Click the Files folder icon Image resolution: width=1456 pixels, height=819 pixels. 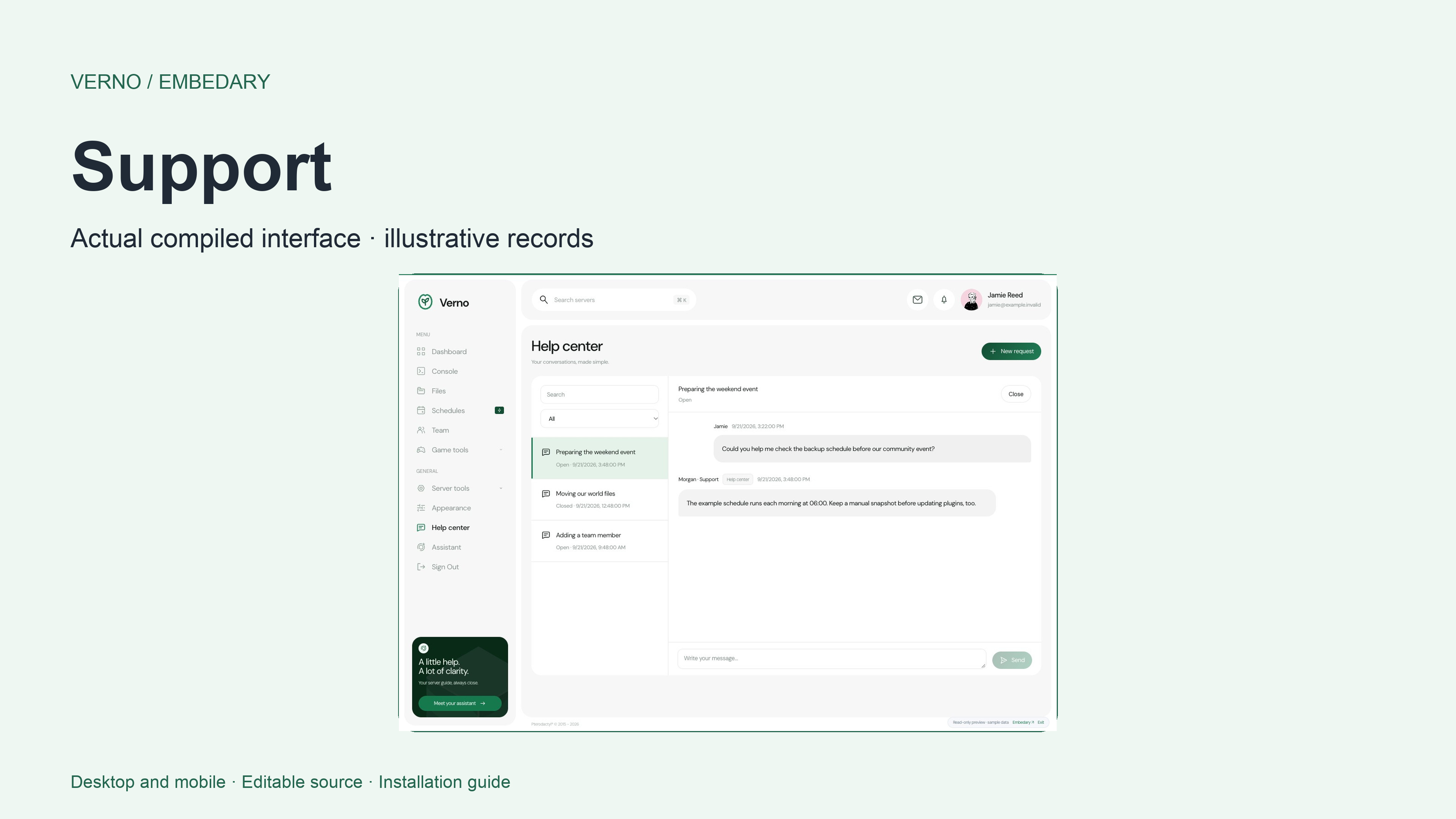point(421,391)
